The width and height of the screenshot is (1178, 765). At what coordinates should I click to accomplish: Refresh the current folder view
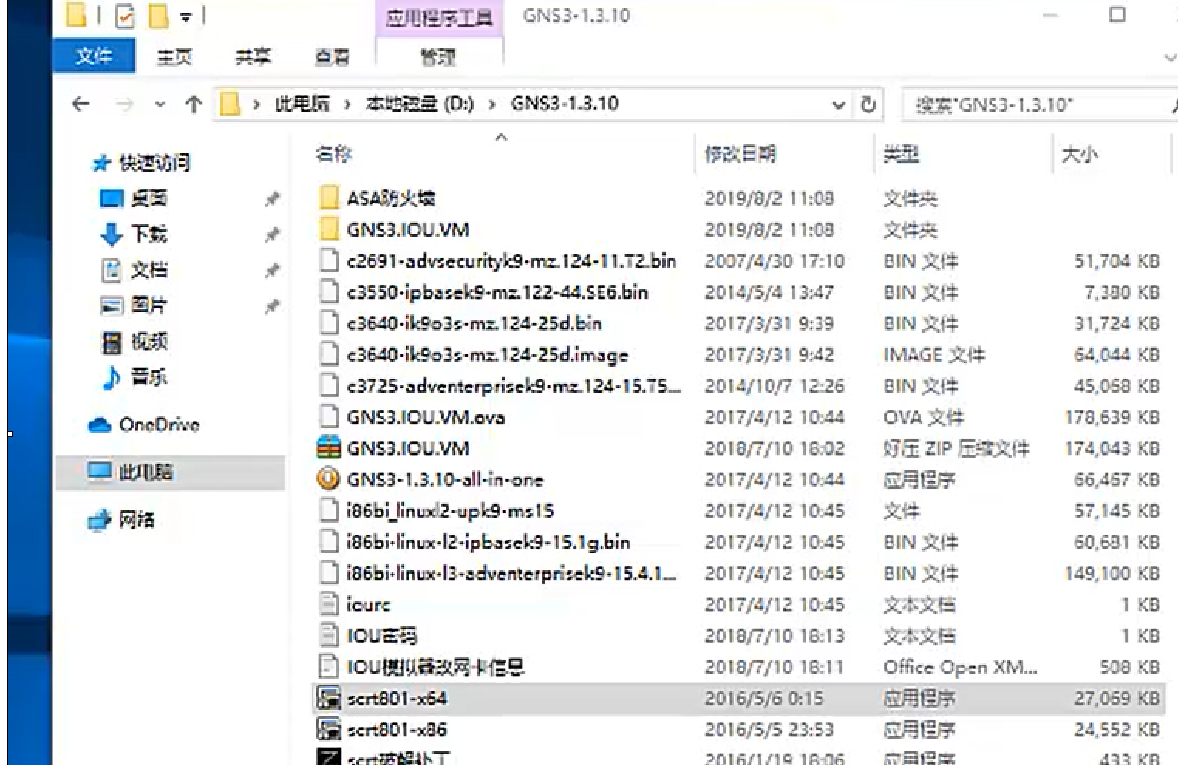pyautogui.click(x=868, y=104)
